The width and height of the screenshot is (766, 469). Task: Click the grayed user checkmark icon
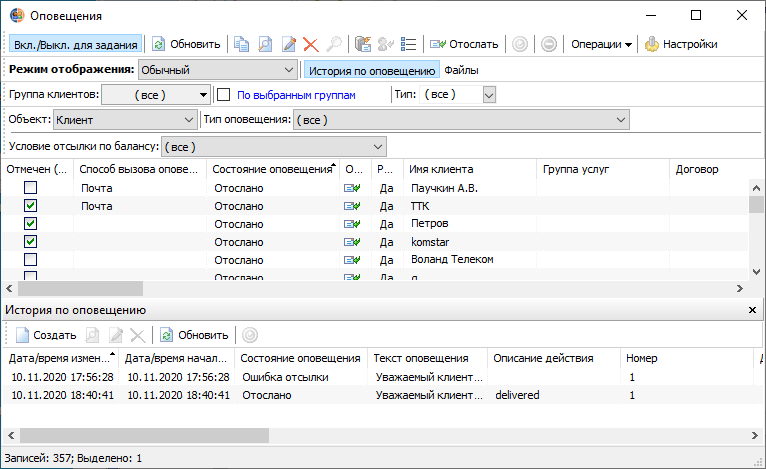coord(385,44)
